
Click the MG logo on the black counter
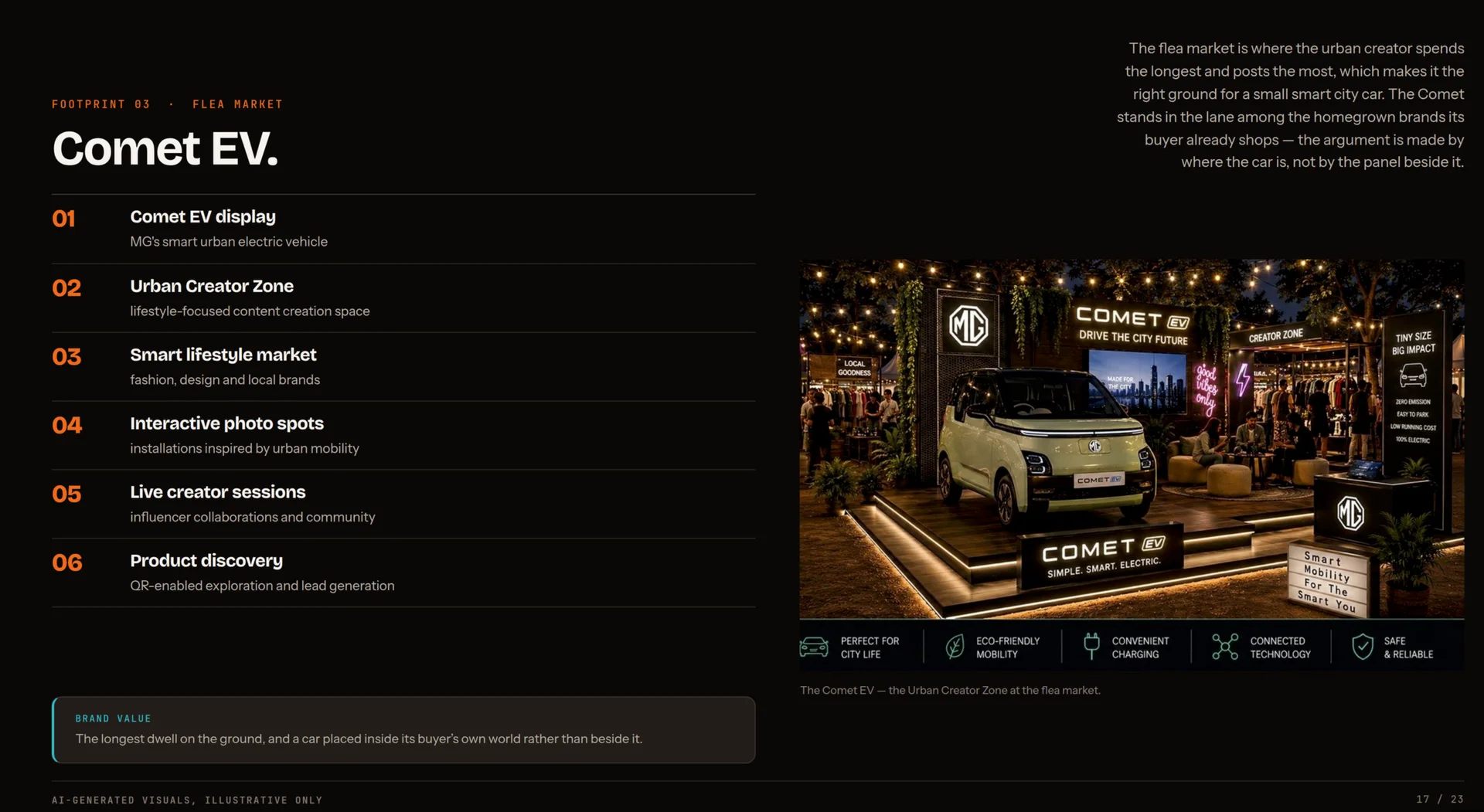pos(1350,513)
